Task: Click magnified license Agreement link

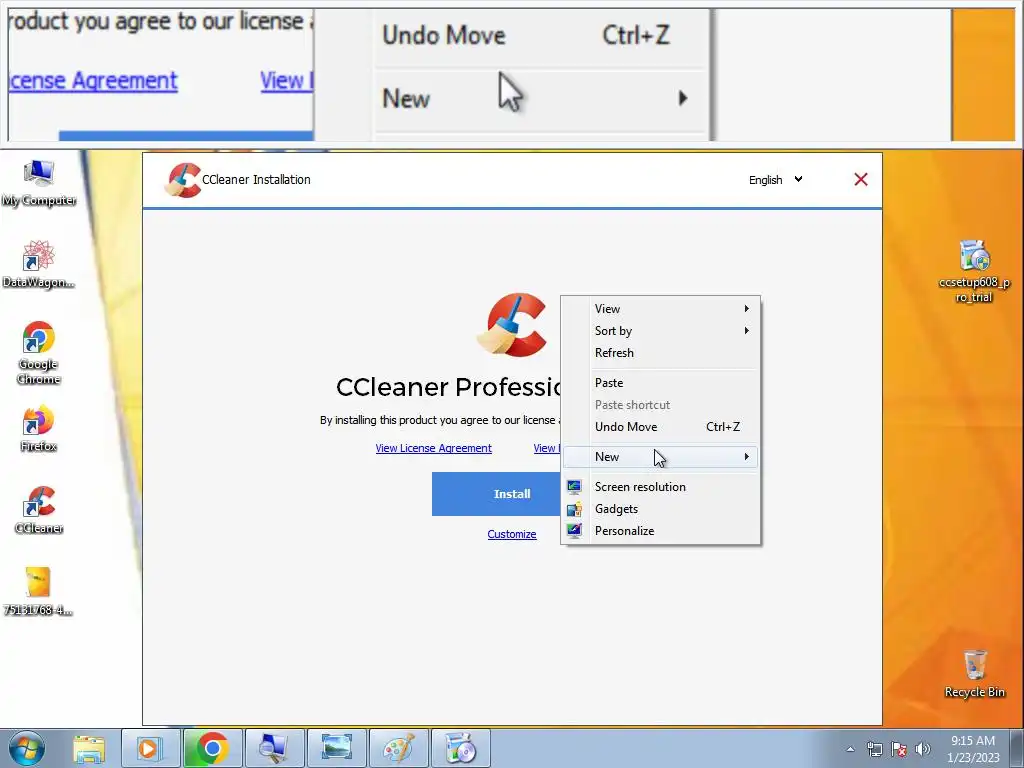Action: tap(93, 80)
